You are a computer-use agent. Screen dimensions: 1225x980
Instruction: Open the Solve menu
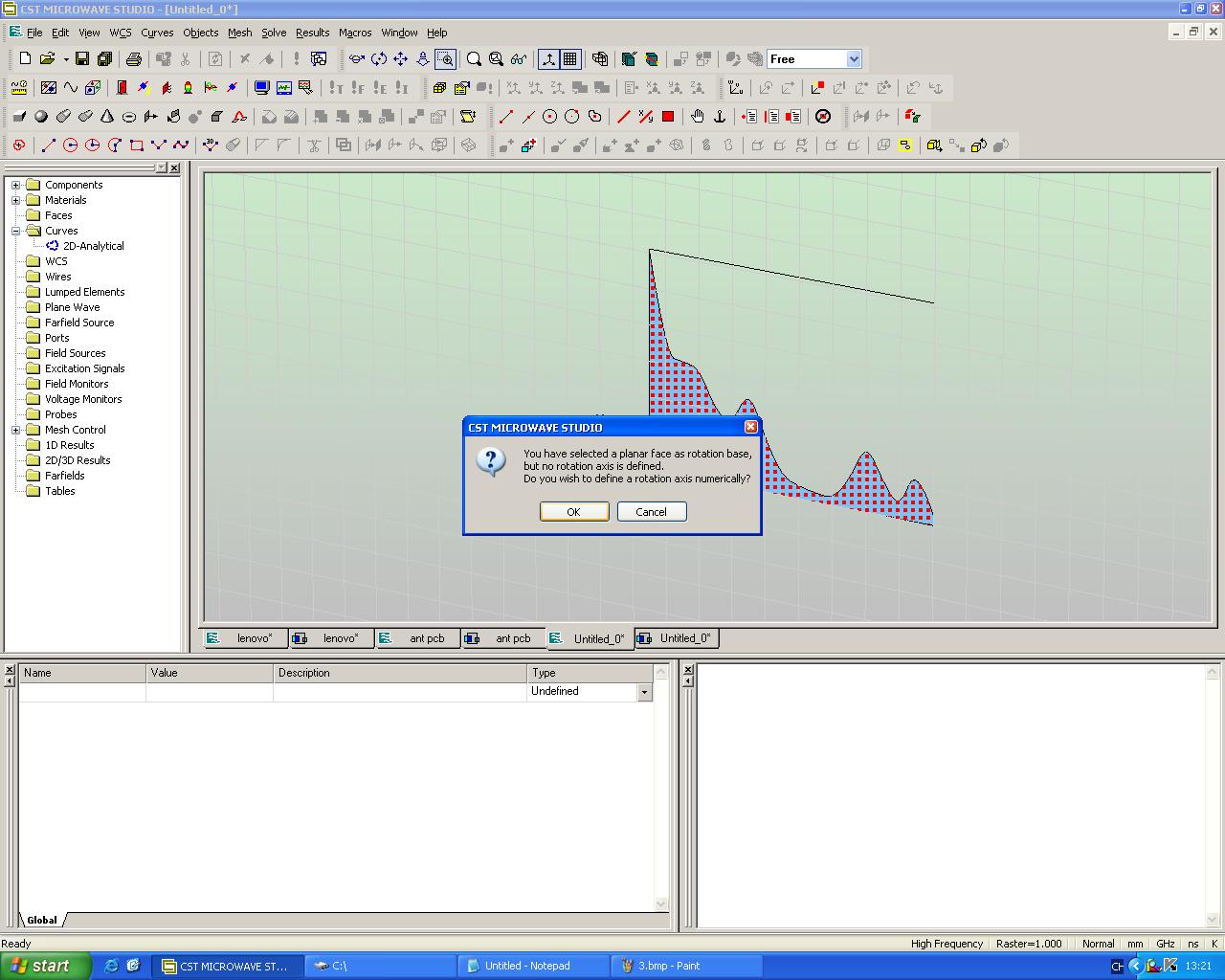274,33
